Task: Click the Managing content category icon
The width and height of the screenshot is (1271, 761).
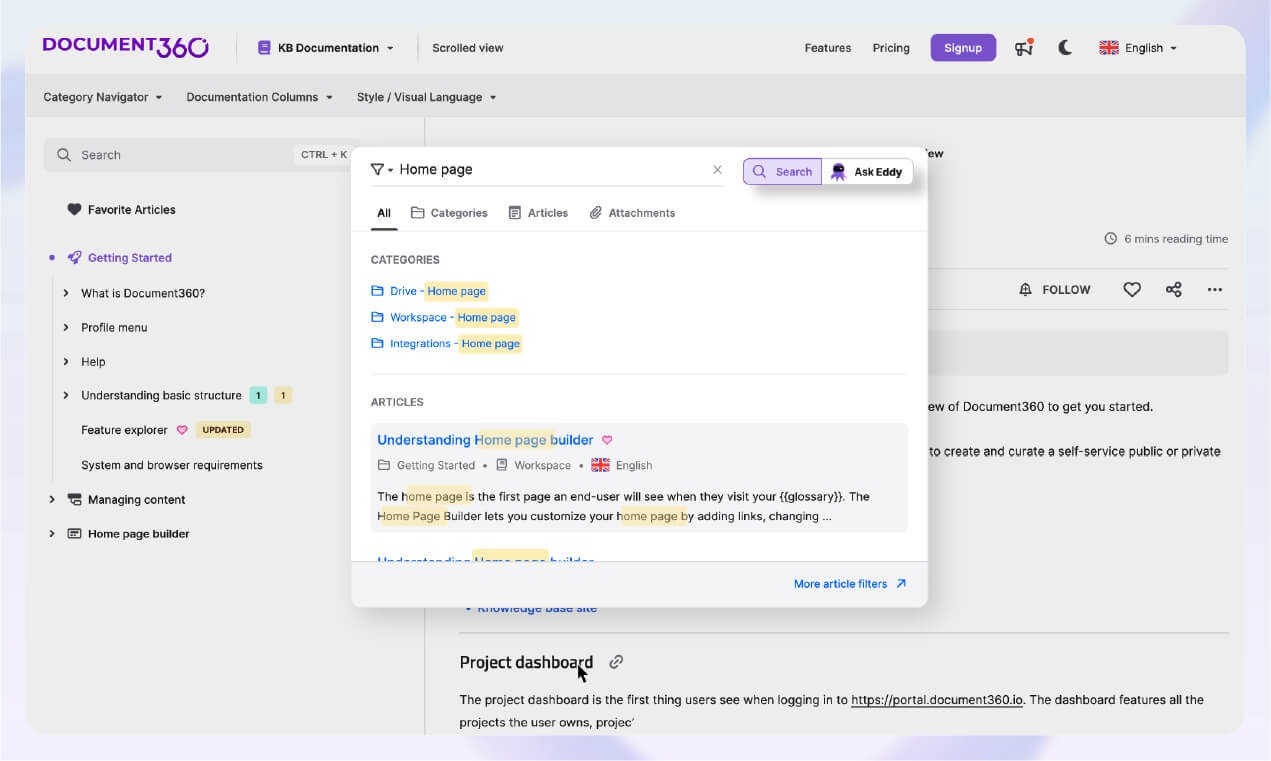Action: tap(74, 499)
